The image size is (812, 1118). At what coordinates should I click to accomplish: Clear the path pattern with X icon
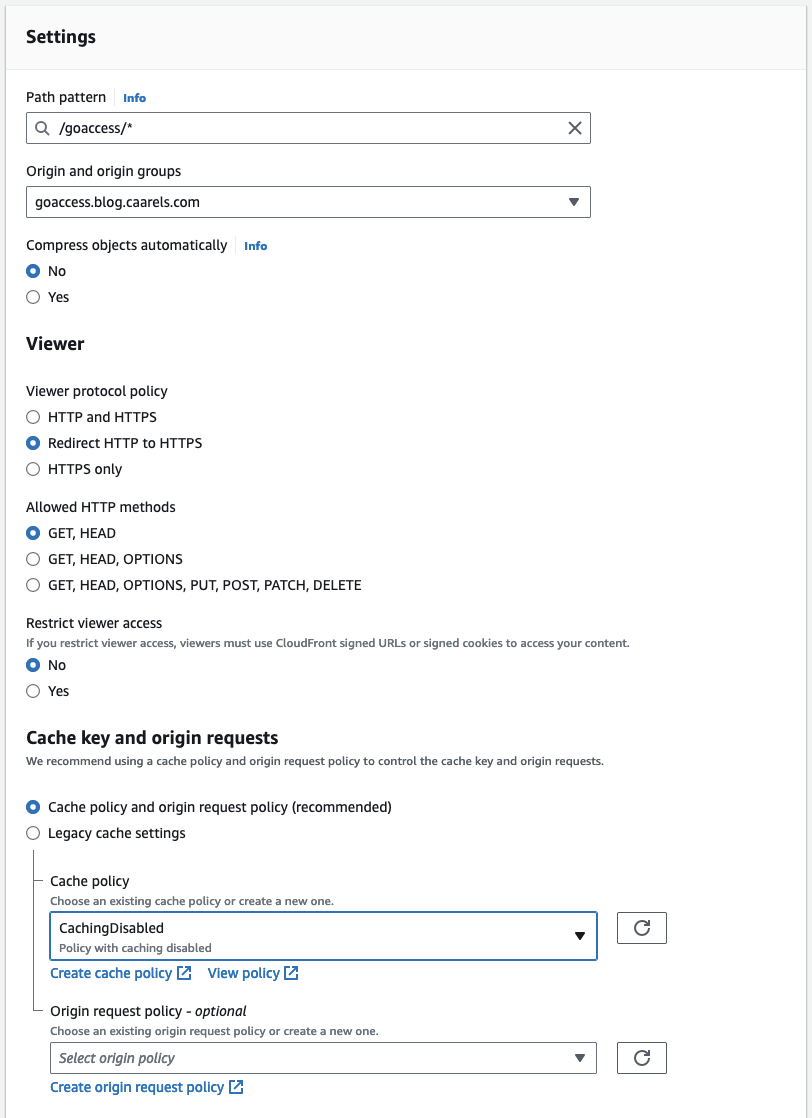[x=575, y=128]
